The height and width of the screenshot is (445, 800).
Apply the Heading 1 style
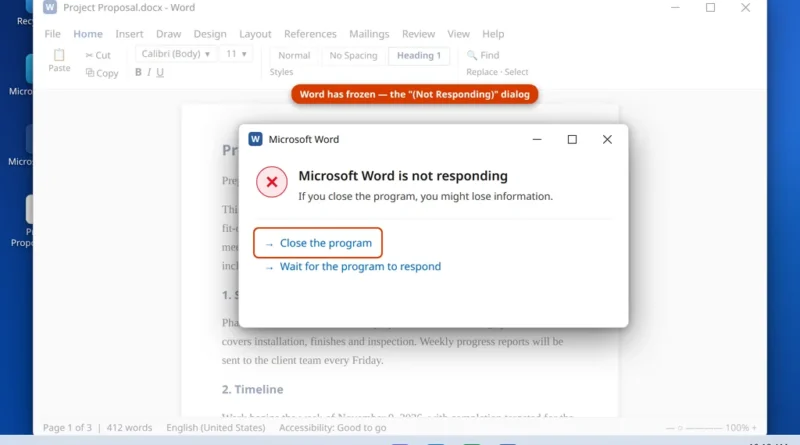[x=419, y=56]
